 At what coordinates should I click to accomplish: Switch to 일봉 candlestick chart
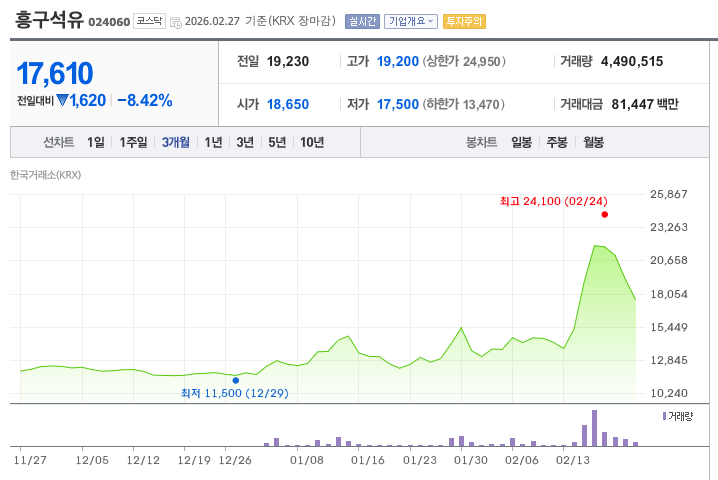[522, 142]
